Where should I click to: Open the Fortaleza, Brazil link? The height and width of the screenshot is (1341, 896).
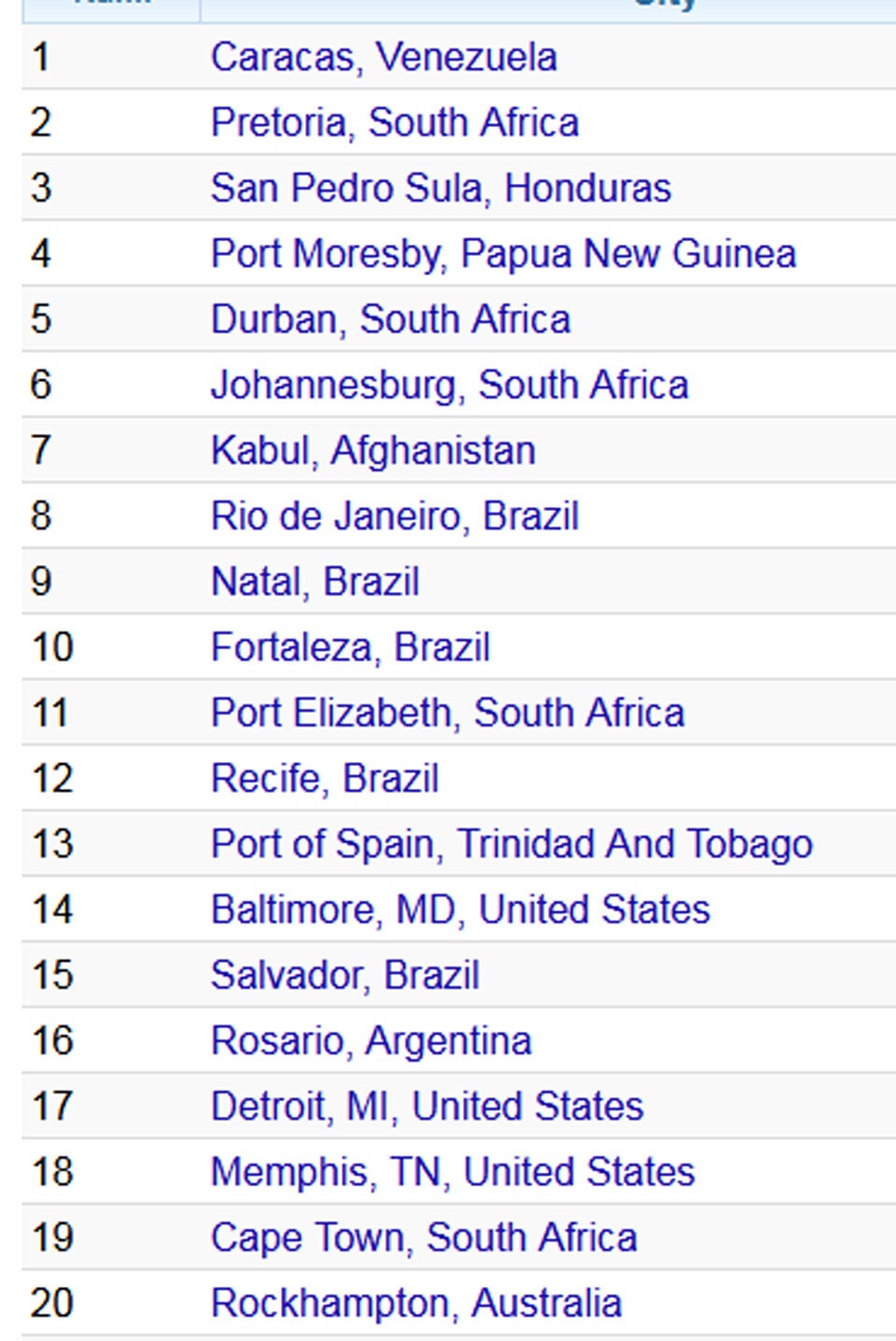(x=350, y=647)
